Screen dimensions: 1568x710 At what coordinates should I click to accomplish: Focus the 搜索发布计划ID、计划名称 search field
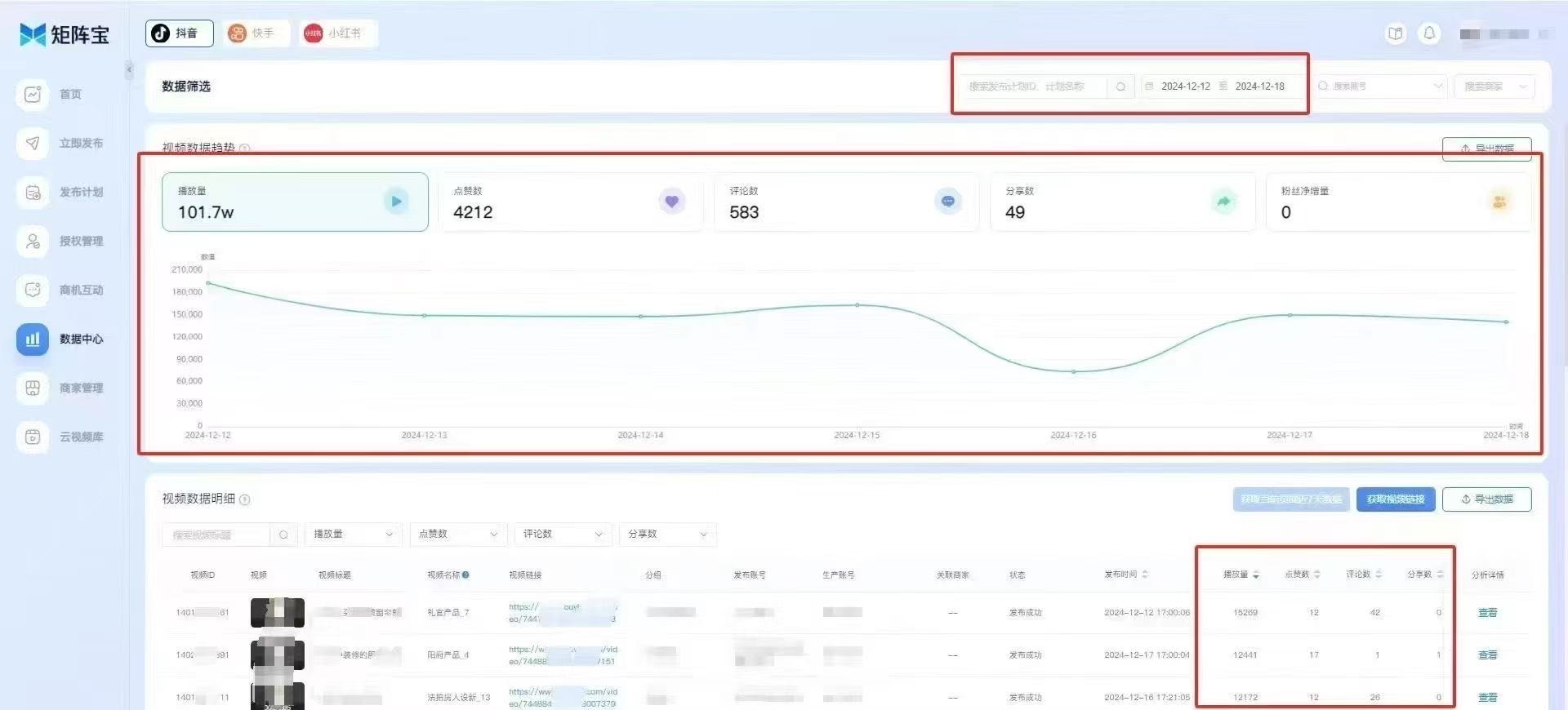[x=1035, y=87]
